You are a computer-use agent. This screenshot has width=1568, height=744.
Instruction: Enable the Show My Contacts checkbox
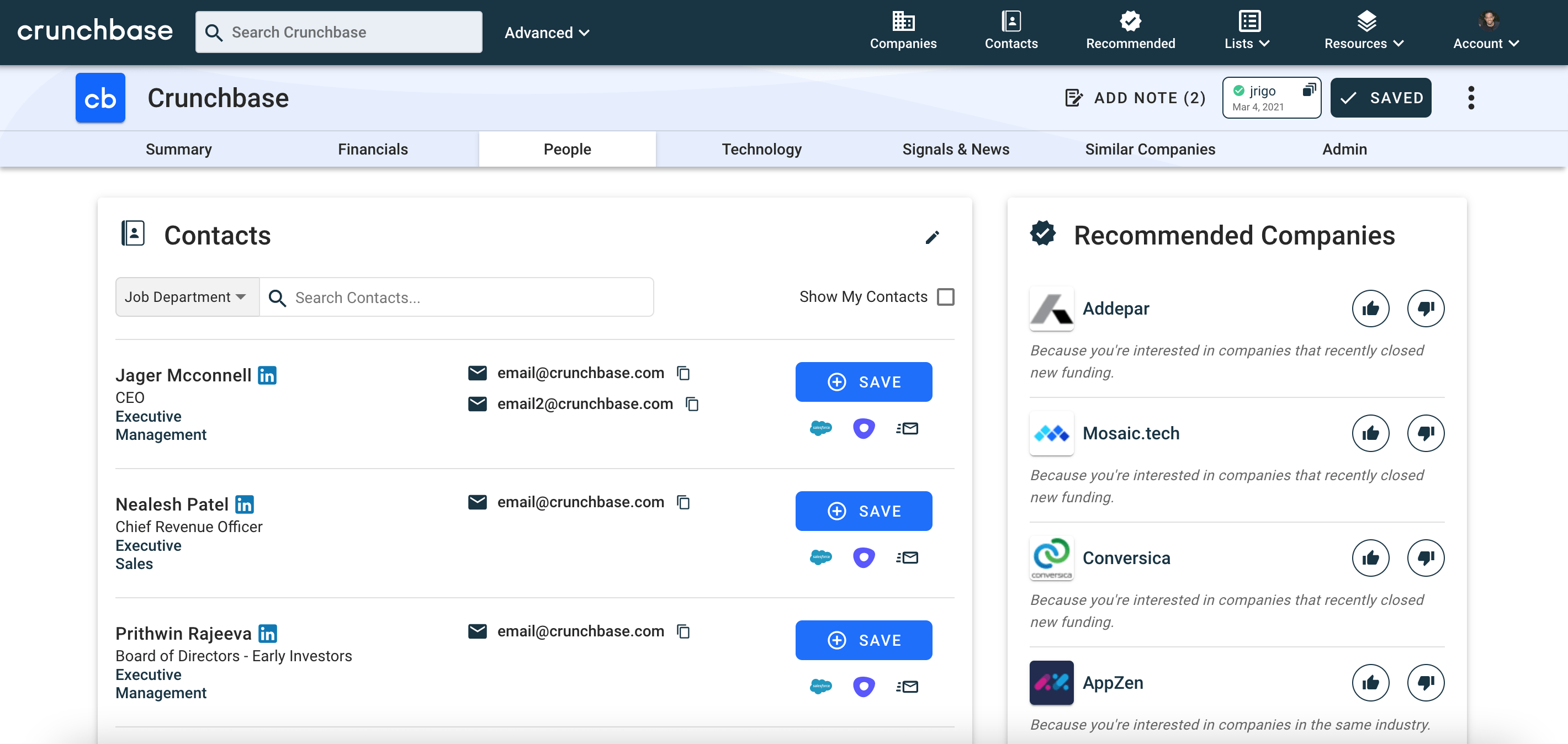945,297
